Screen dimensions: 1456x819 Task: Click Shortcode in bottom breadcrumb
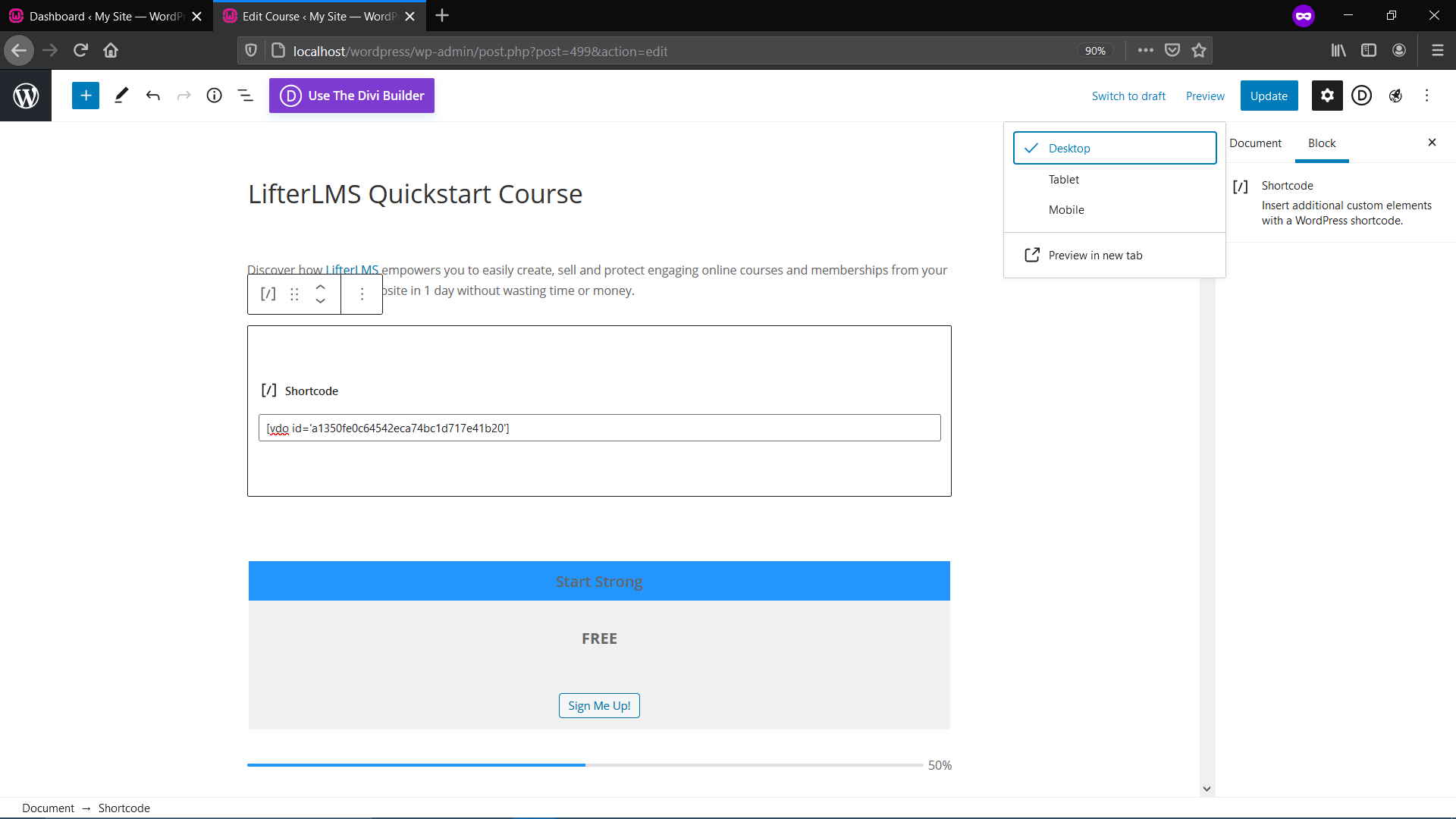tap(124, 808)
